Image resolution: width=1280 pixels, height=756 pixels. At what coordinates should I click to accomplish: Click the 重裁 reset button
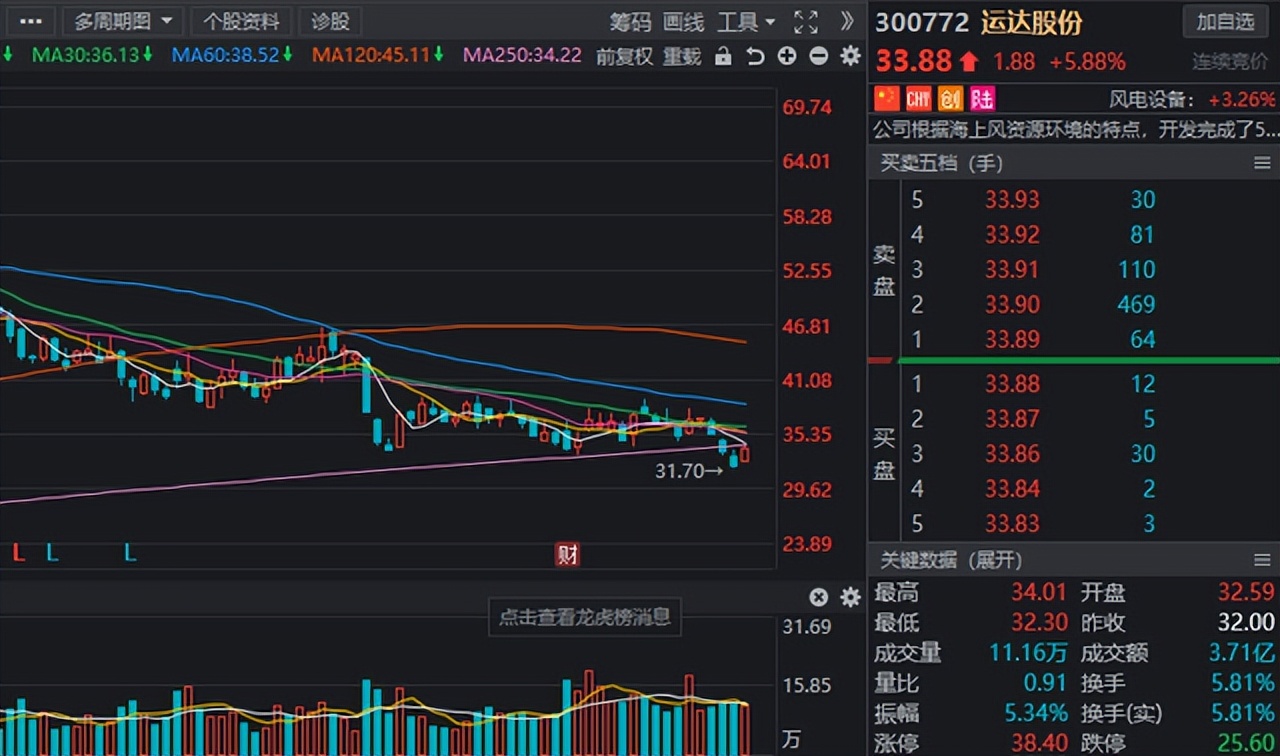pyautogui.click(x=682, y=56)
